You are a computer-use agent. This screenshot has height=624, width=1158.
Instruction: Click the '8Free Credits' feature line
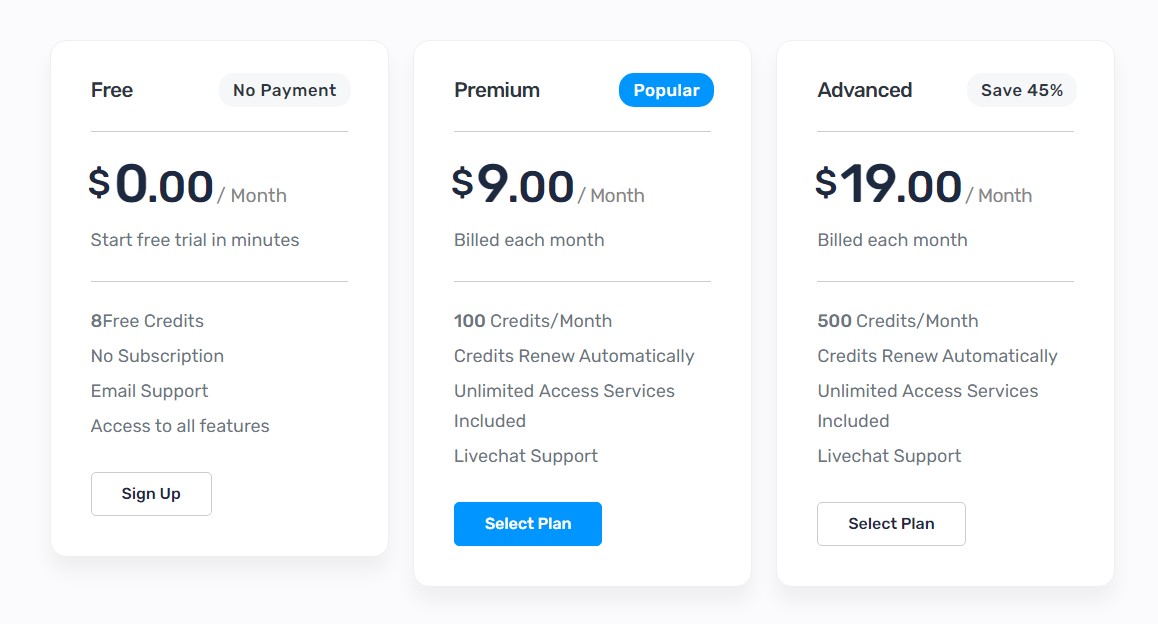(x=147, y=321)
